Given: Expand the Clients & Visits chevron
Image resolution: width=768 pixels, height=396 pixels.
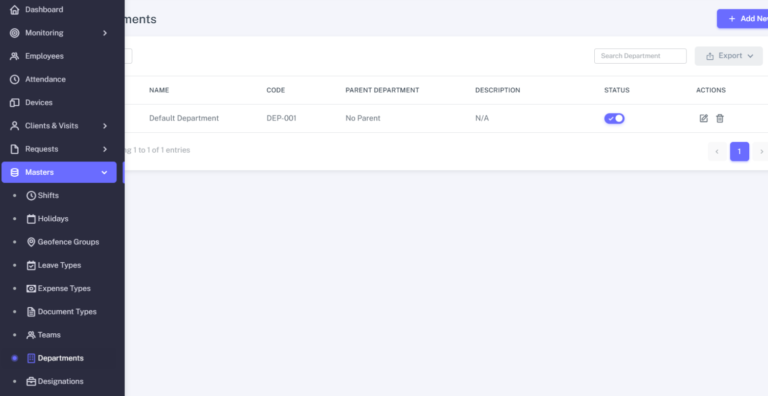Looking at the screenshot, I should coord(105,126).
